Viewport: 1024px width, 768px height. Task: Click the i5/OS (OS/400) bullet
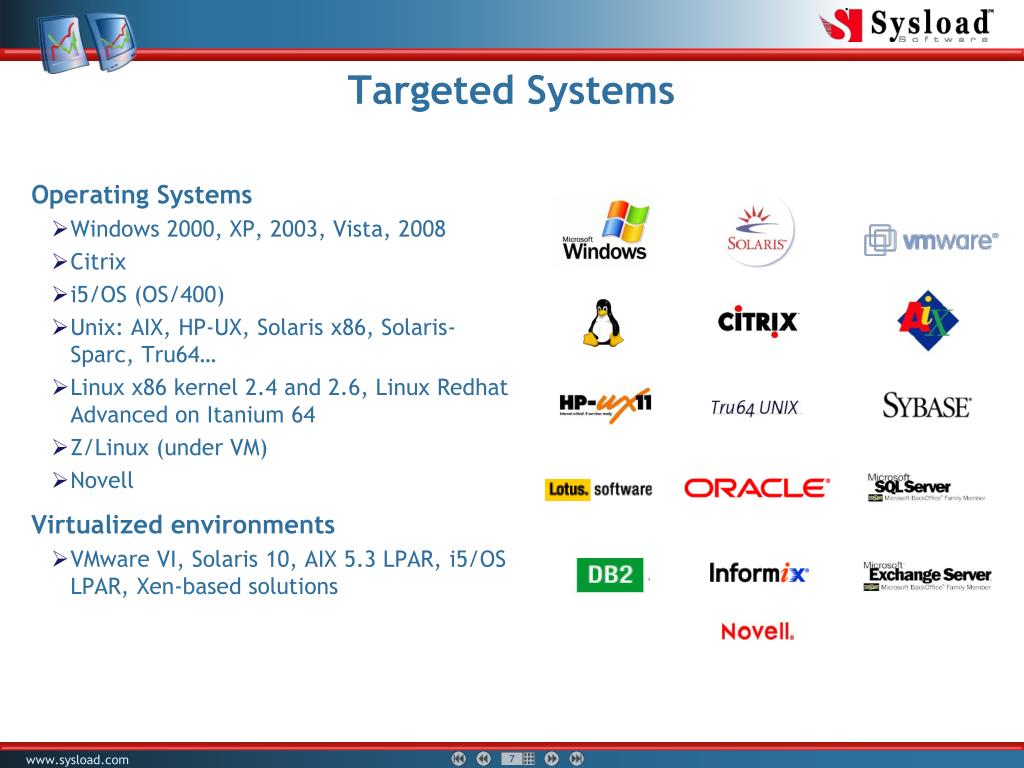(x=147, y=295)
